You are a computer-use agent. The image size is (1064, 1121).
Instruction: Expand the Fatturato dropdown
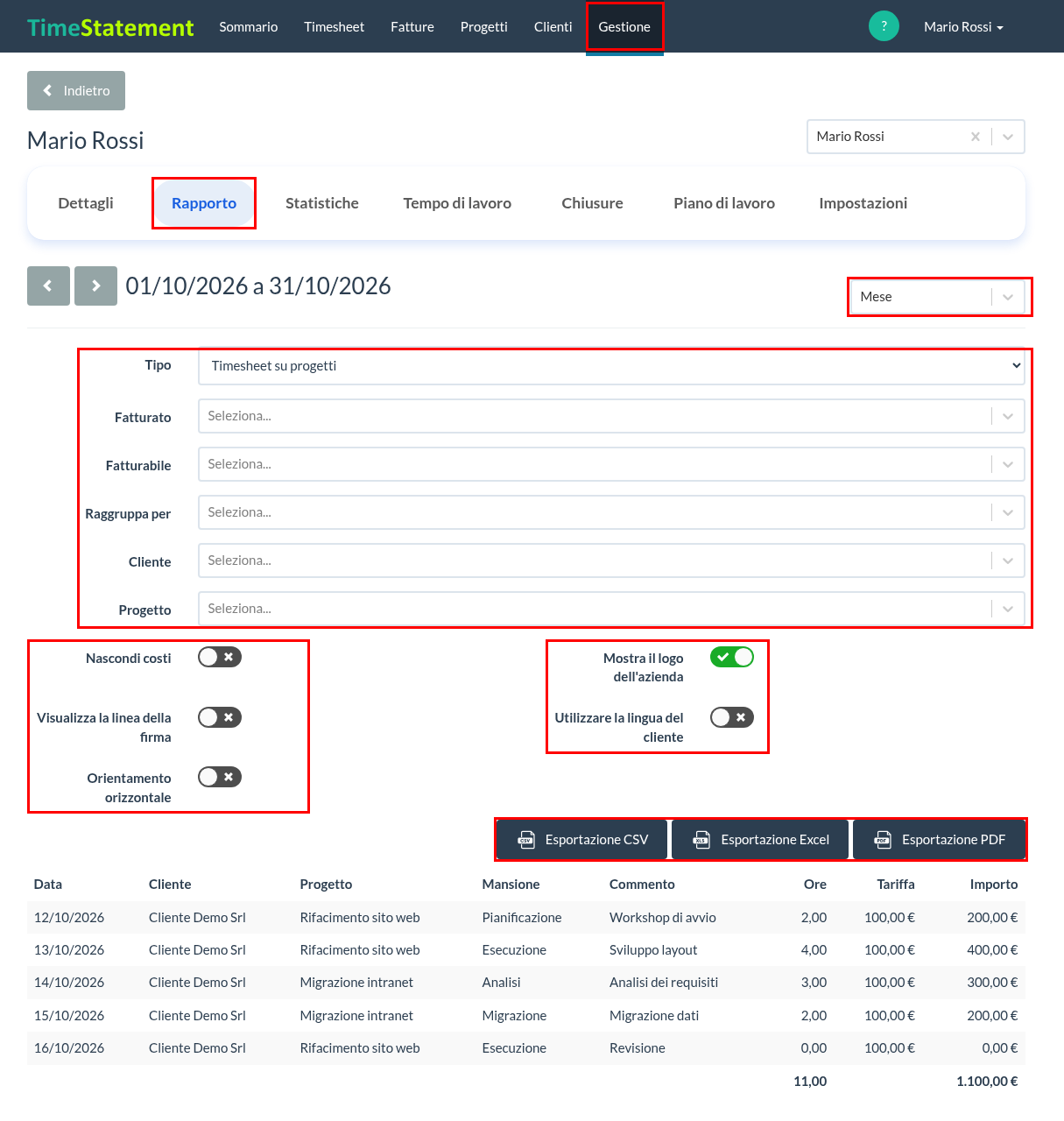click(x=612, y=416)
